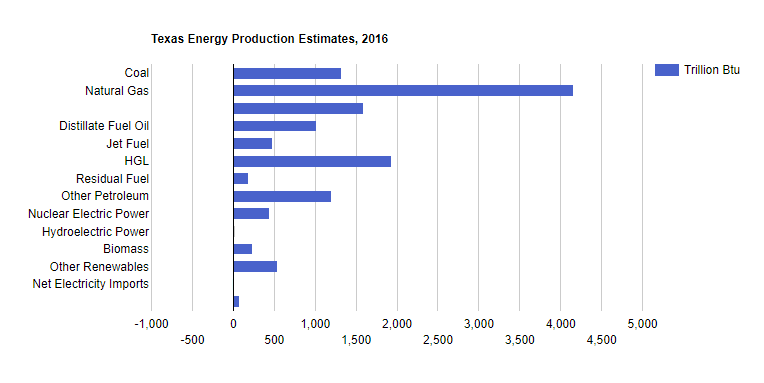Screen dimensions: 764x383
Task: Click the '2,500' x-axis tick label
Action: 438,340
